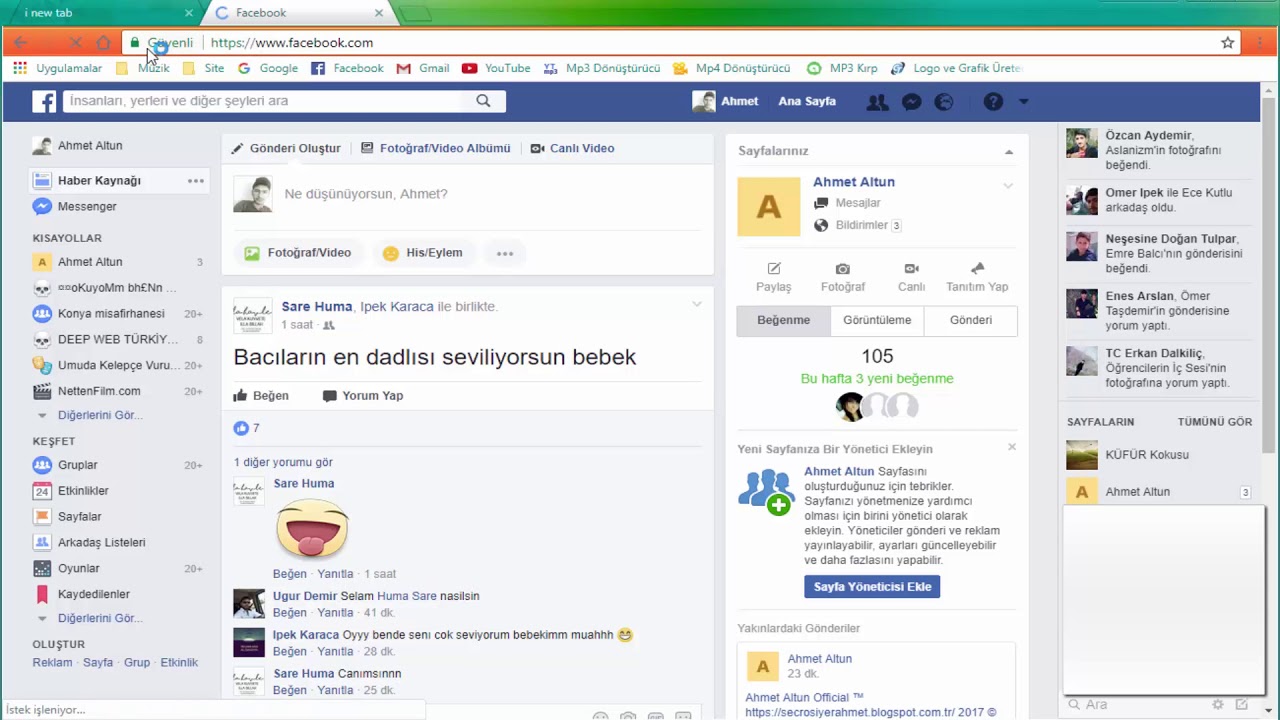Open NettenFilm.com shortcut
The image size is (1280, 720).
pos(99,391)
